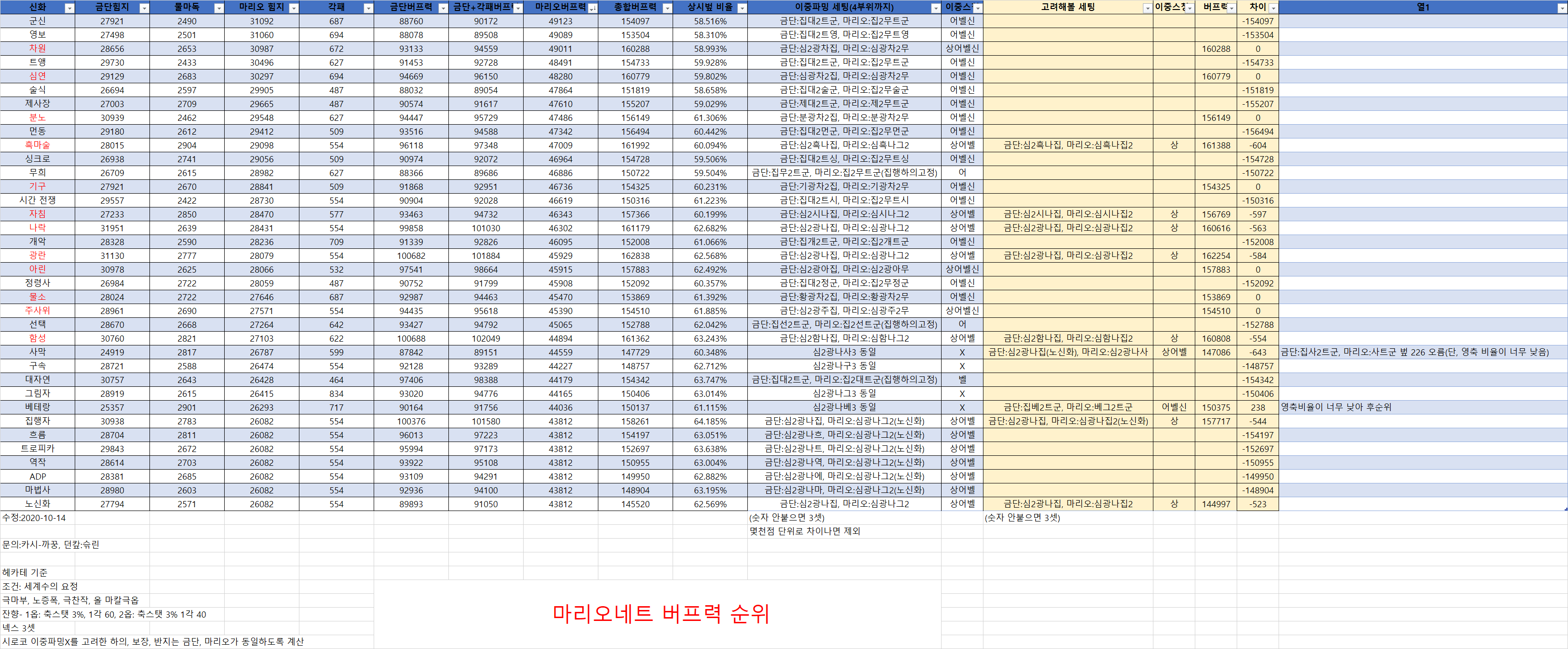
Task: Select setting cell 금단:심2광차집, 마리오:심광차2무
Action: [844, 49]
